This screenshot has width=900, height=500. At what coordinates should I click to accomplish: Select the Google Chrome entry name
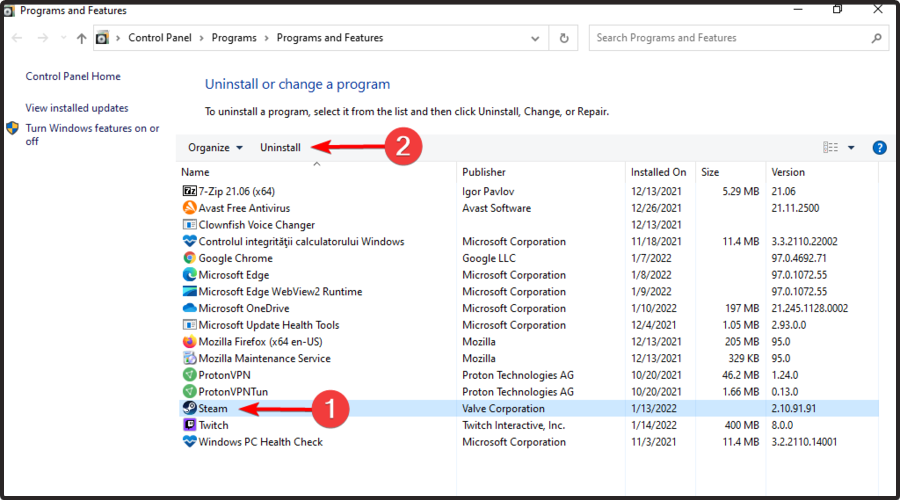[235, 258]
